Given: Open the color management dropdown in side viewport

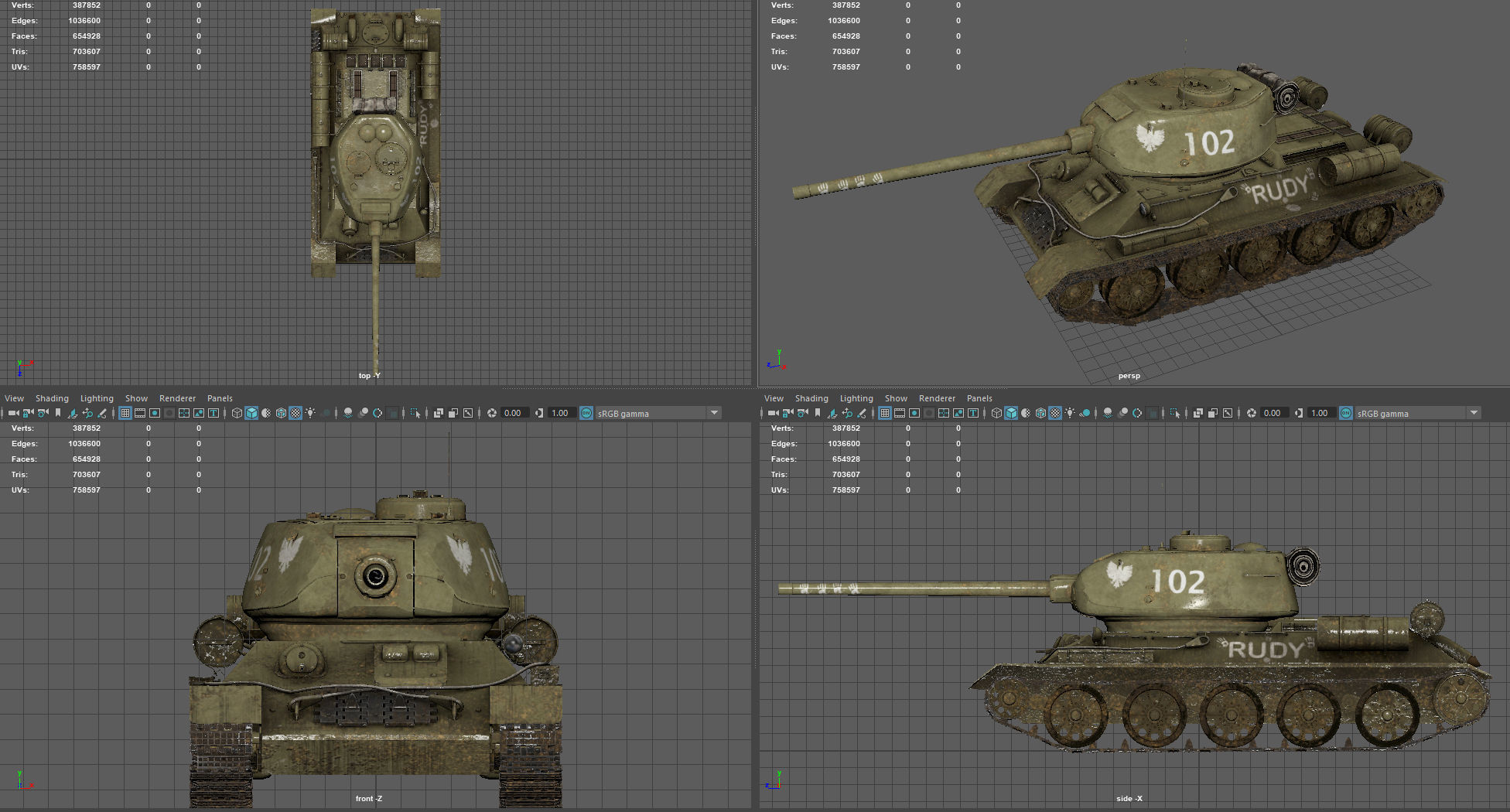Looking at the screenshot, I should pyautogui.click(x=1417, y=412).
